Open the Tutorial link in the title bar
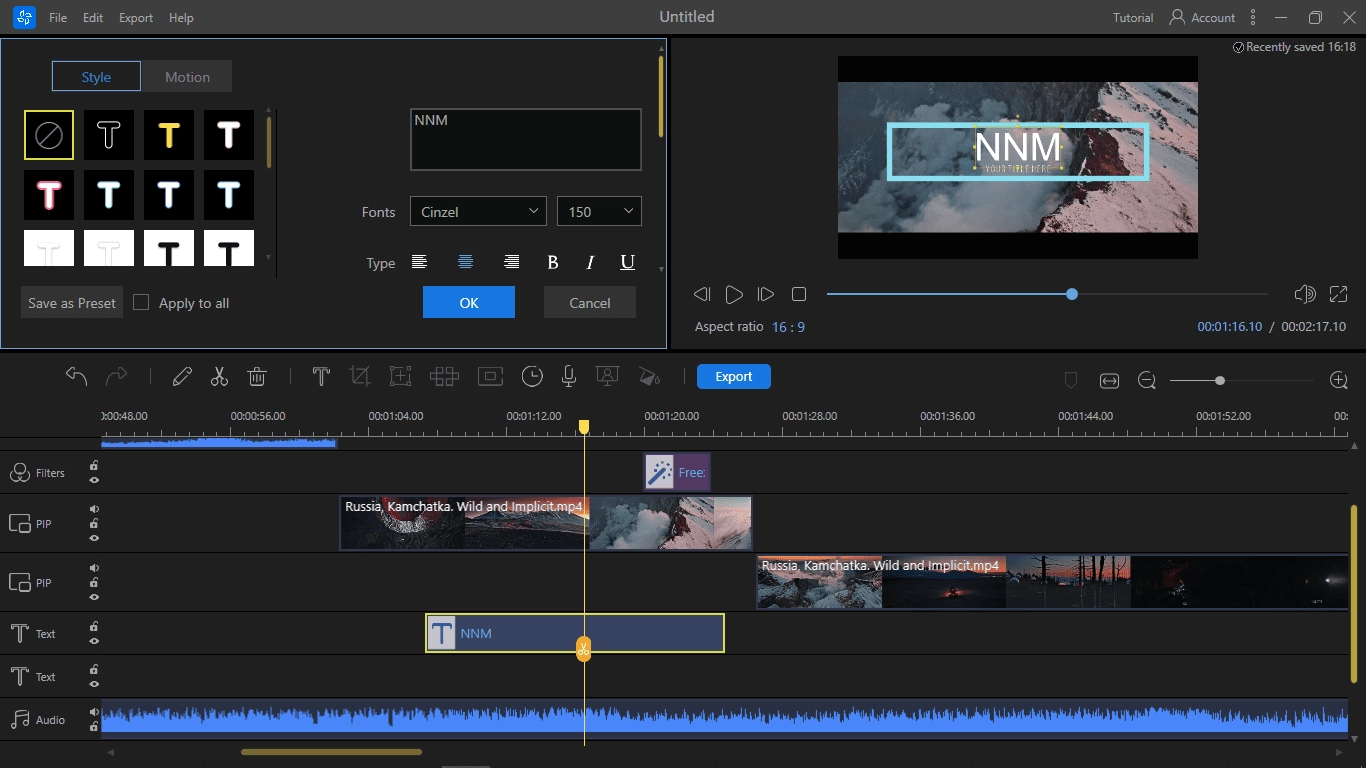 (x=1133, y=18)
